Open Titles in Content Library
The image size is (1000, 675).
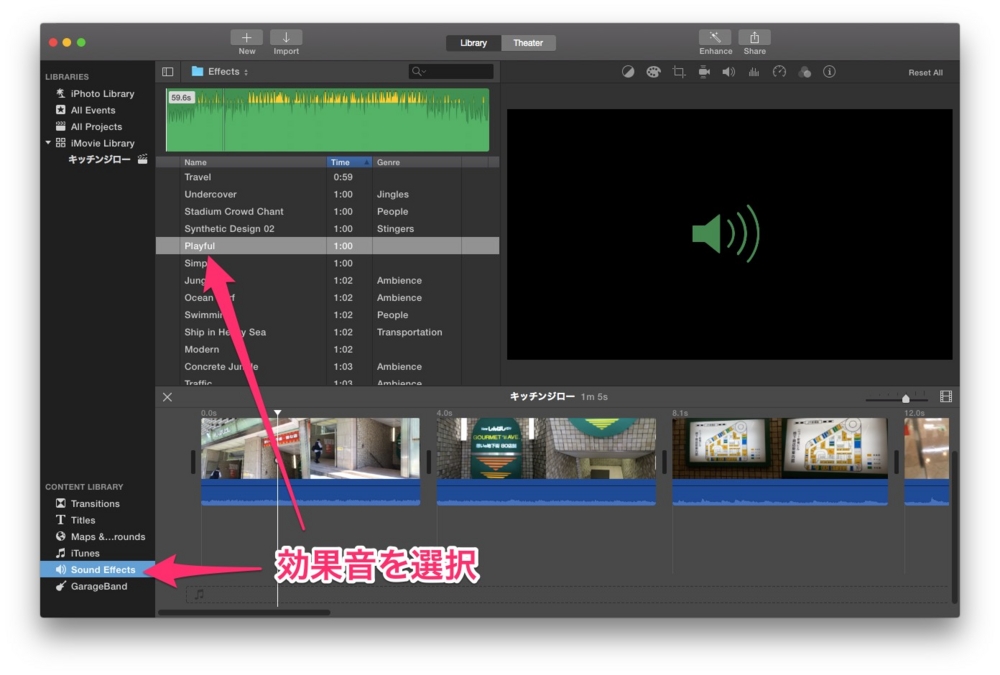[x=75, y=520]
